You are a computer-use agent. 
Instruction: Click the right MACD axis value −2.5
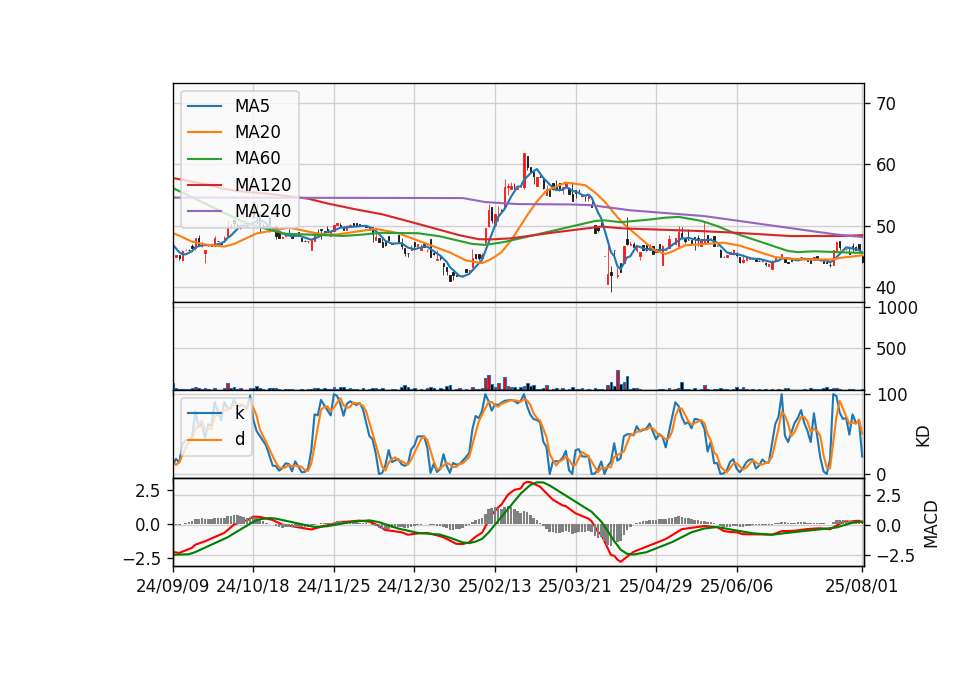tap(895, 556)
